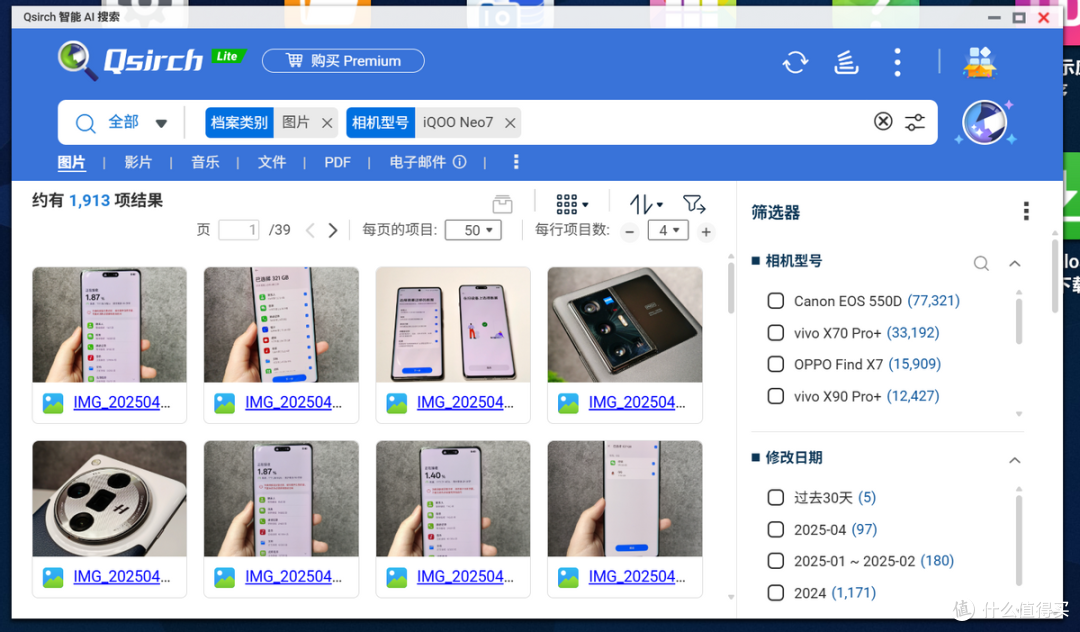1080x632 pixels.
Task: Open the 每页的项目 50 dropdown
Action: [473, 230]
